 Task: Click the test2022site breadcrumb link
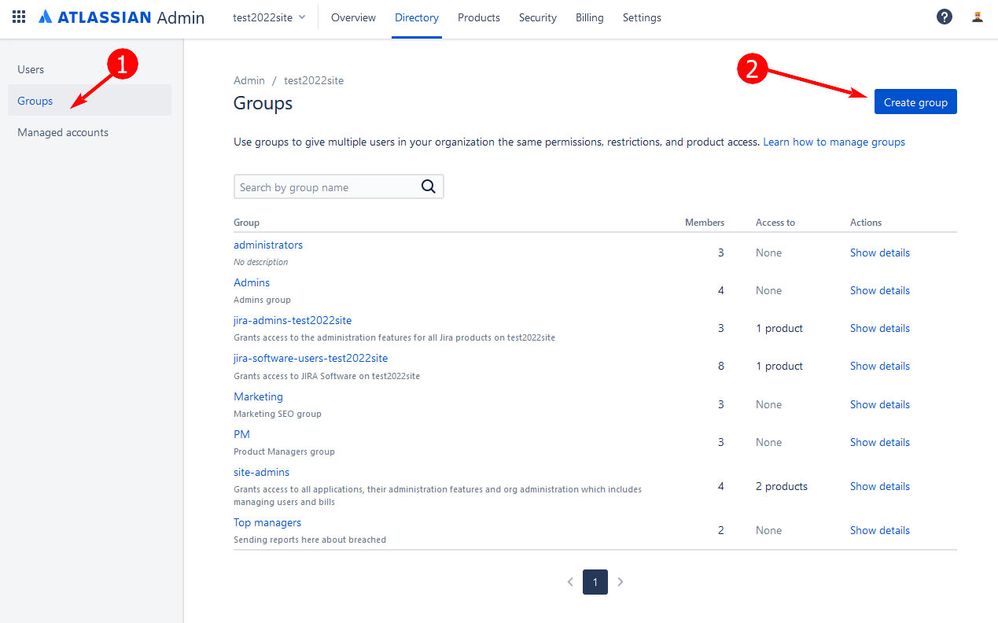click(314, 80)
